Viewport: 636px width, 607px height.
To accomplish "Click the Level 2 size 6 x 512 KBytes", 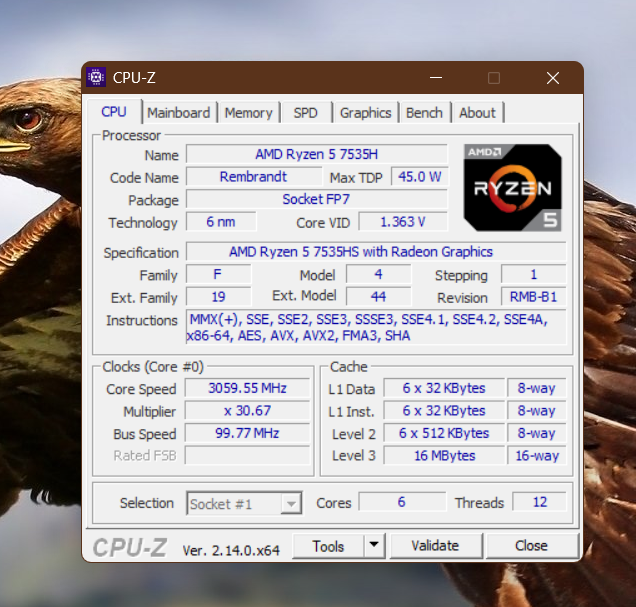I will 444,433.
